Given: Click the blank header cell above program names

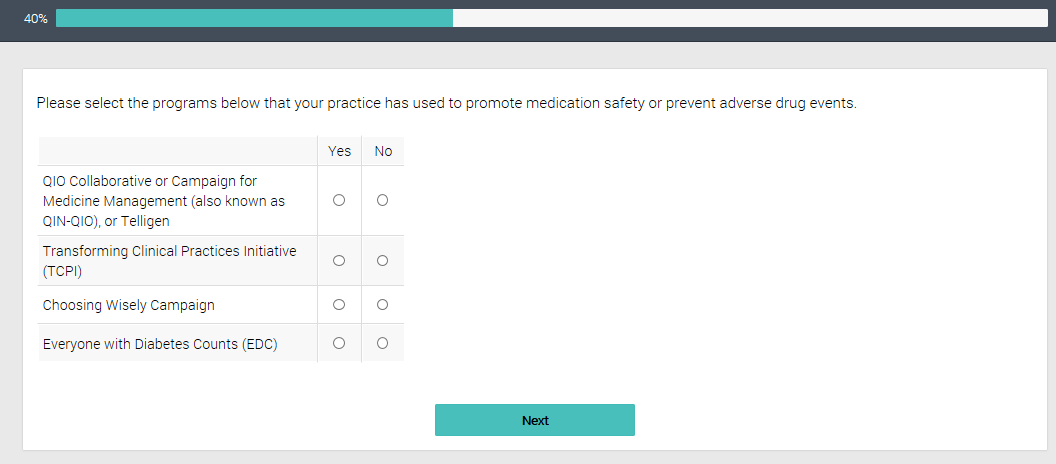Looking at the screenshot, I should pyautogui.click(x=177, y=151).
